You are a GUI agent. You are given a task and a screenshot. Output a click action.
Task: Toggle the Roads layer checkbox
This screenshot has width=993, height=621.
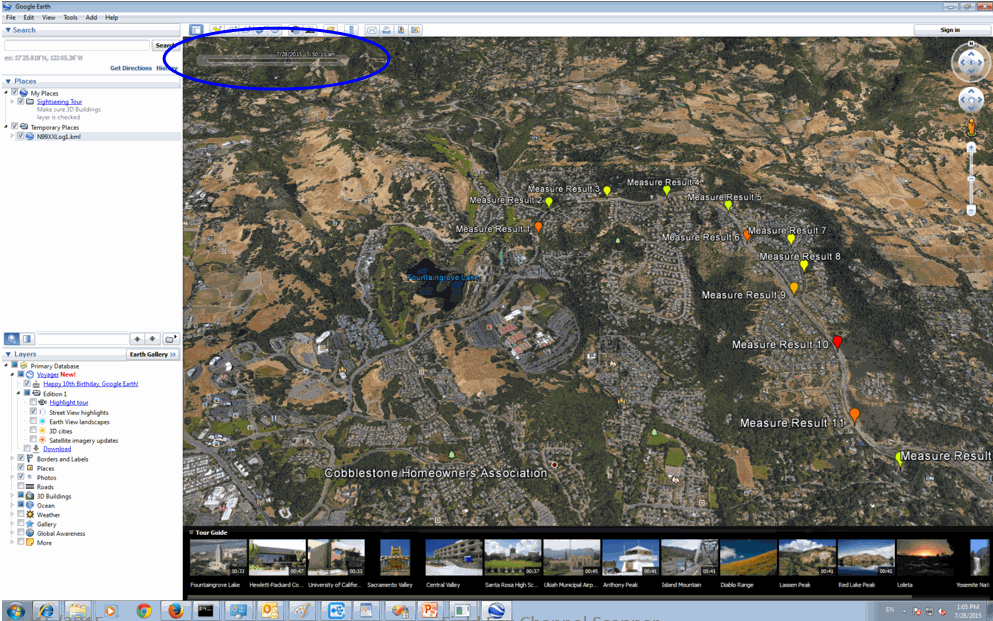pyautogui.click(x=21, y=486)
